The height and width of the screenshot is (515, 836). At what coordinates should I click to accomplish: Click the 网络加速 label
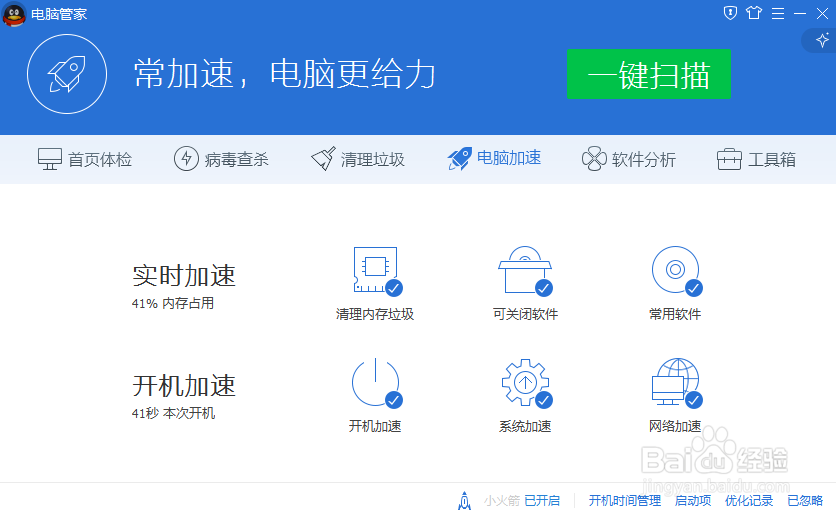click(x=675, y=426)
